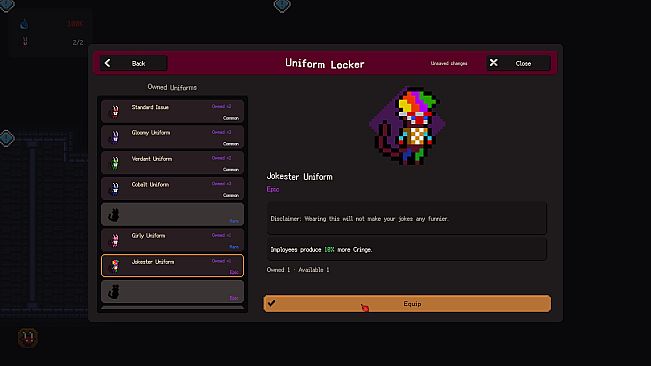Click the Standard Issue bunny icon

tap(115, 112)
